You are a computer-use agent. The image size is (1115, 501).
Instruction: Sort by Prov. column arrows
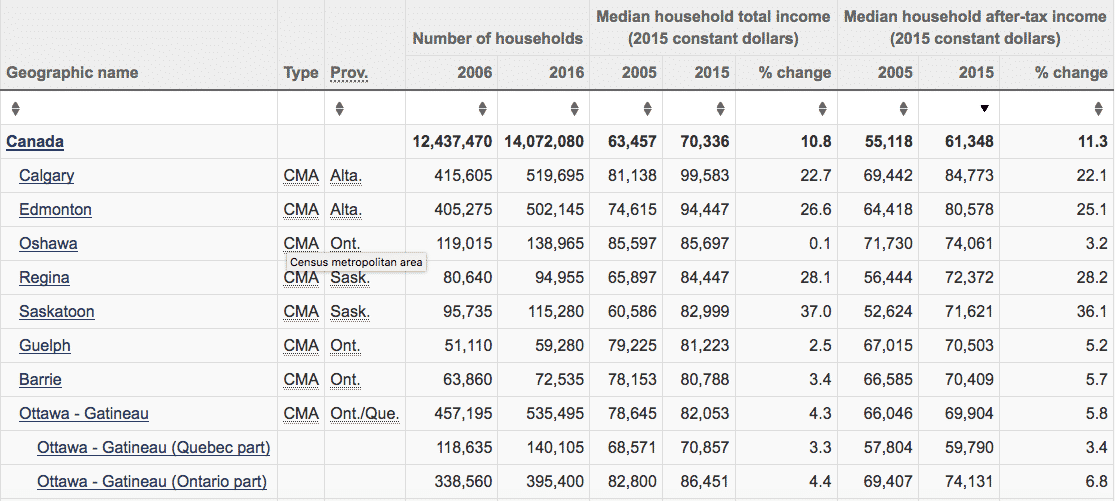[x=340, y=109]
